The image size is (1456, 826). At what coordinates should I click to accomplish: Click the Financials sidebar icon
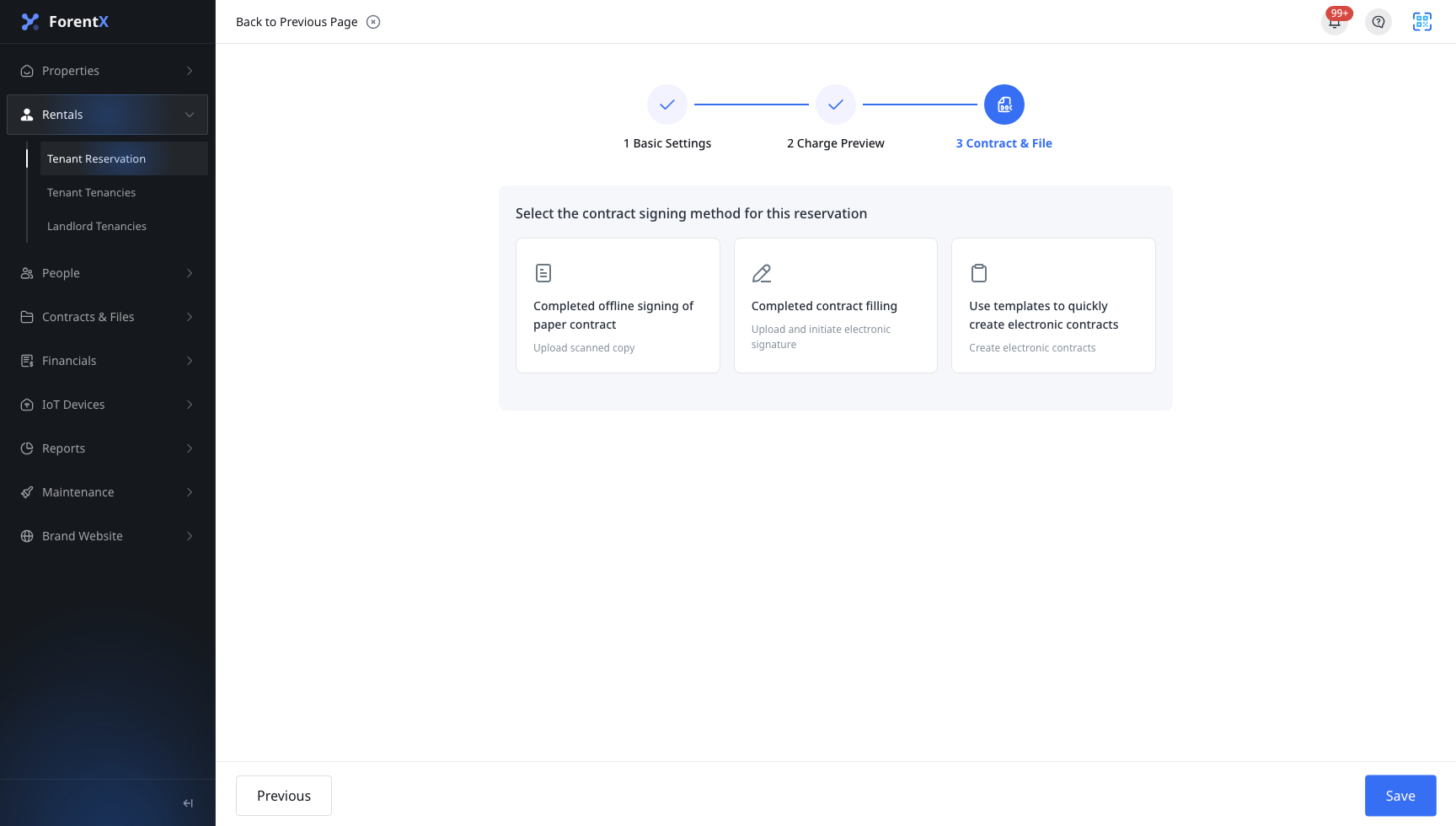(x=27, y=361)
